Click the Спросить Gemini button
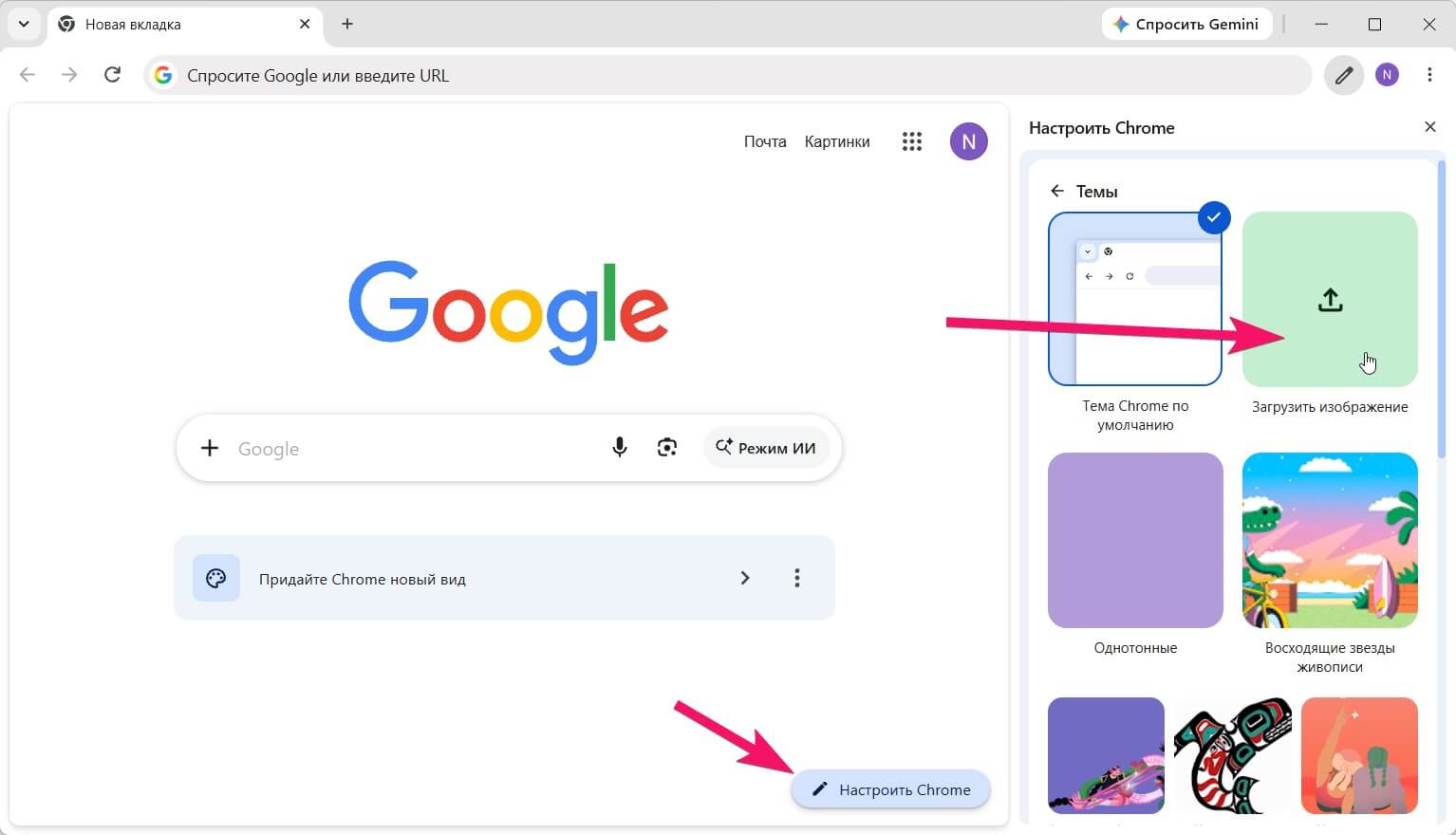This screenshot has width=1456, height=835. (x=1186, y=24)
